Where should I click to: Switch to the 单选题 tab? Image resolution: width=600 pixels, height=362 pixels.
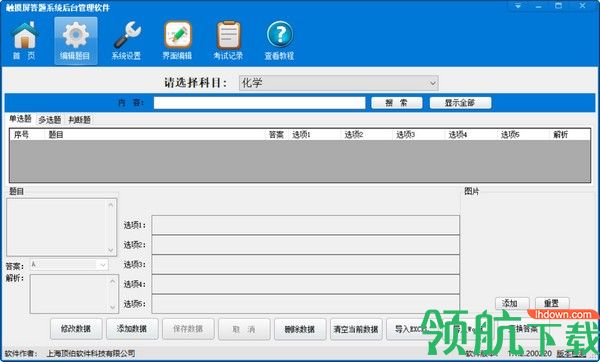click(20, 119)
